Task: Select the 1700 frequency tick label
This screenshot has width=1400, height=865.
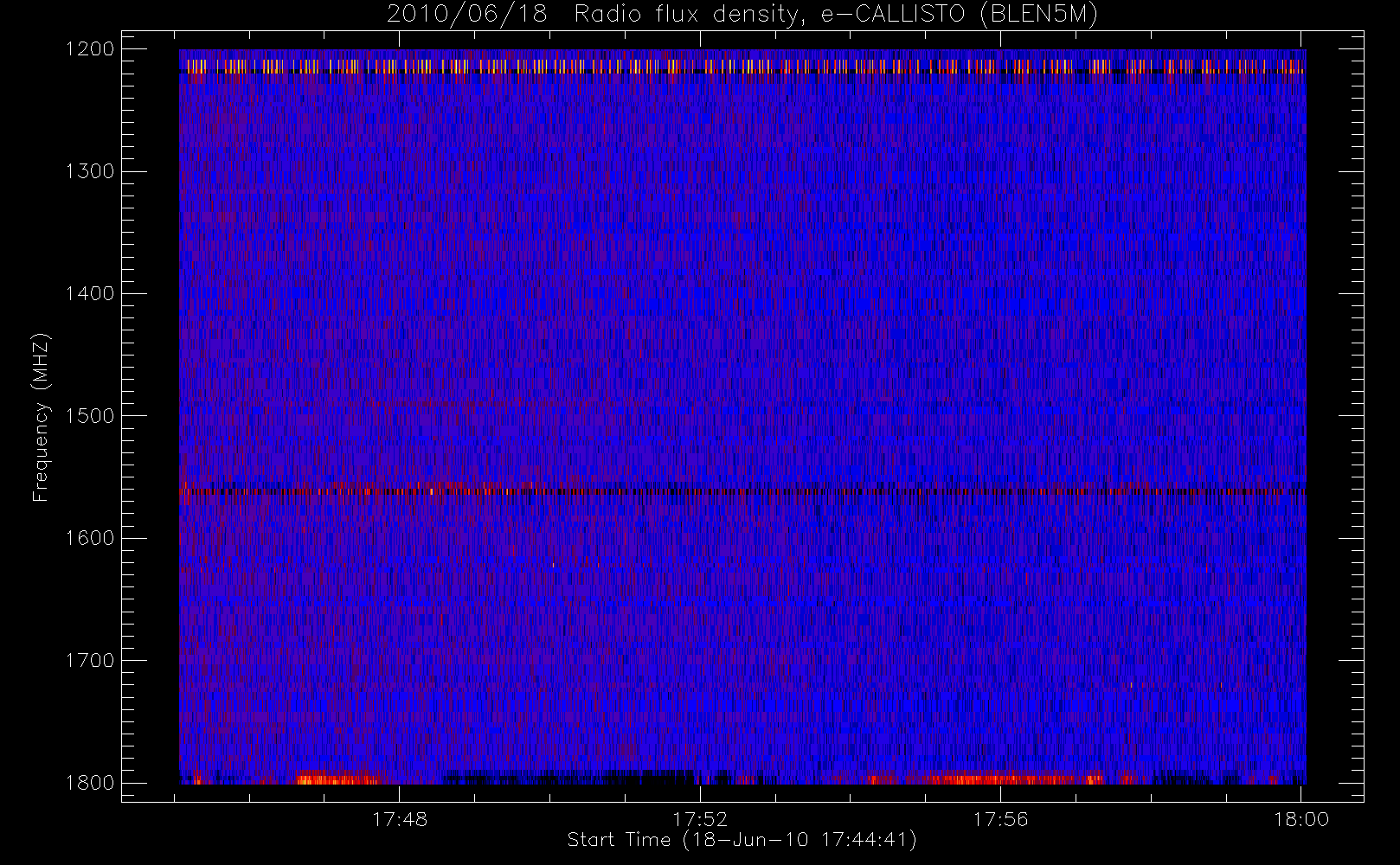Action: click(x=90, y=661)
